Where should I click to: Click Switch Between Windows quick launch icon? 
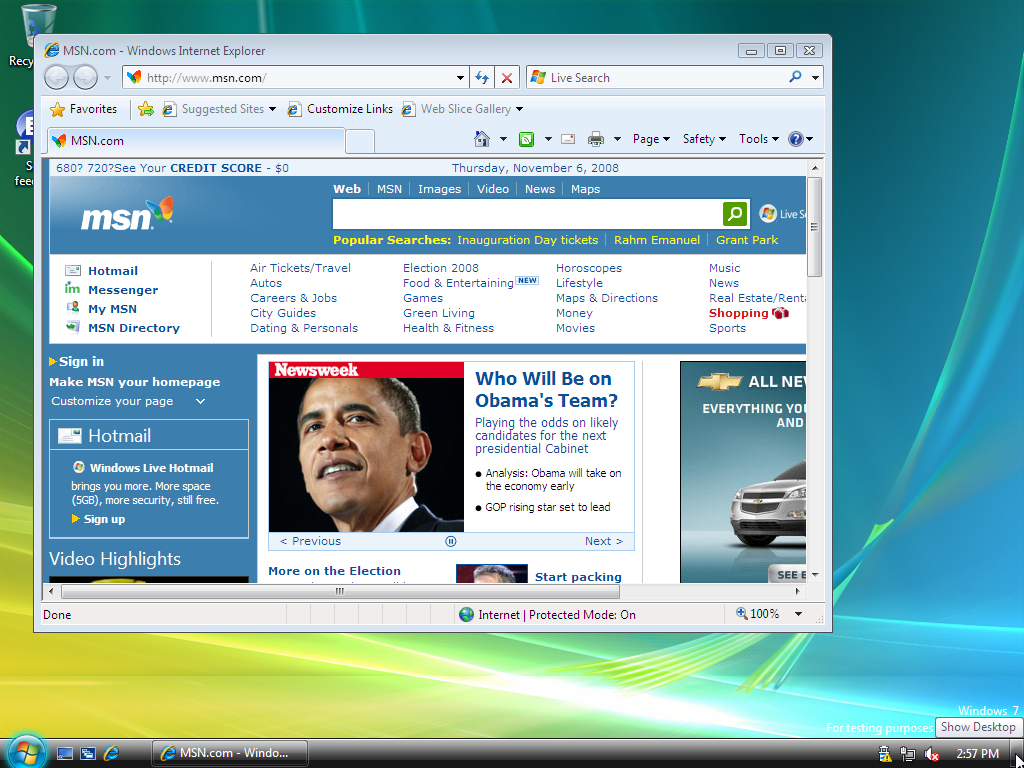click(88, 753)
